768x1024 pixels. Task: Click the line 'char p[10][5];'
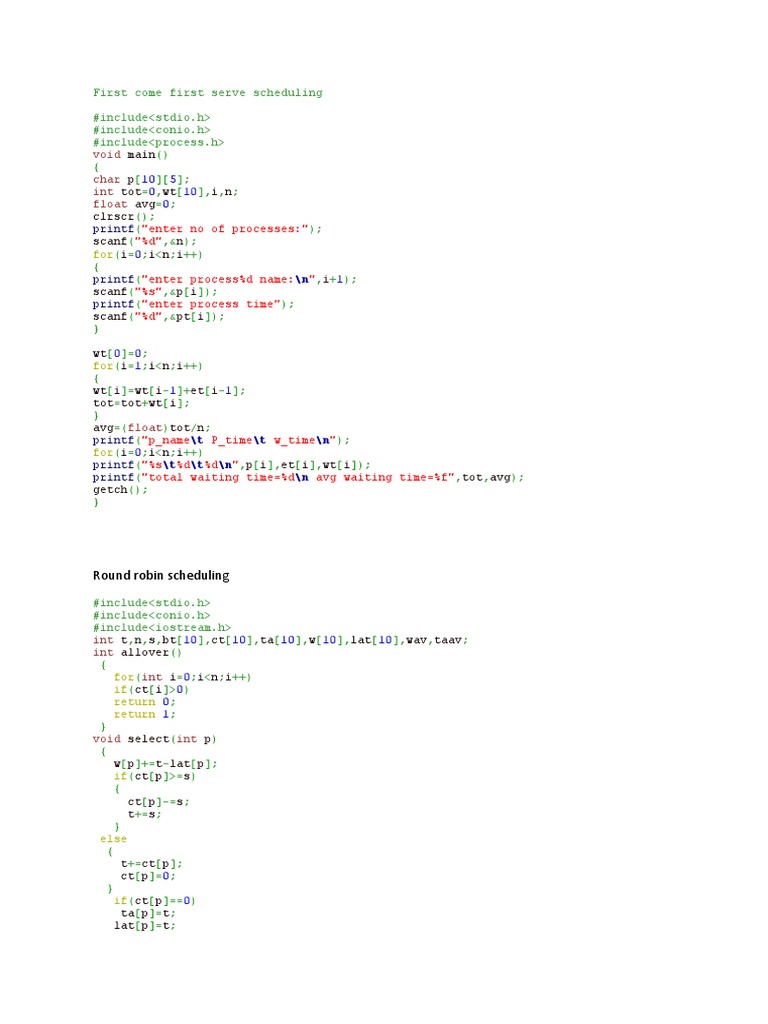tap(141, 180)
